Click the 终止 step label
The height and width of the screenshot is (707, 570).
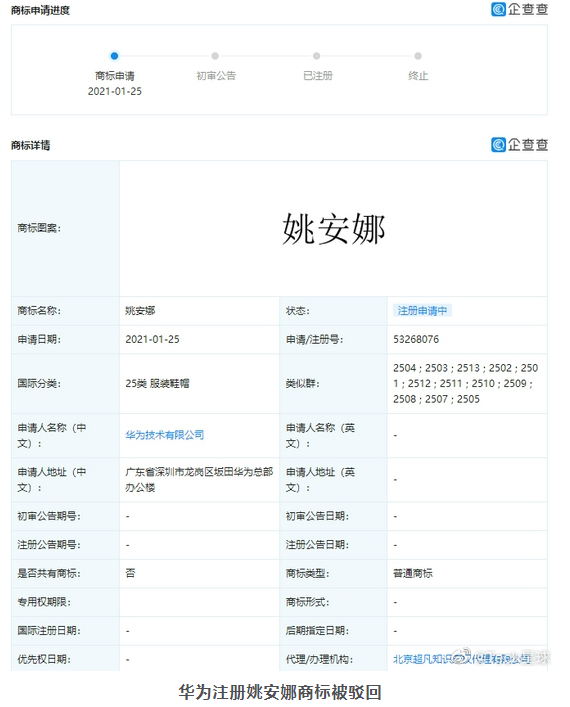tap(418, 76)
